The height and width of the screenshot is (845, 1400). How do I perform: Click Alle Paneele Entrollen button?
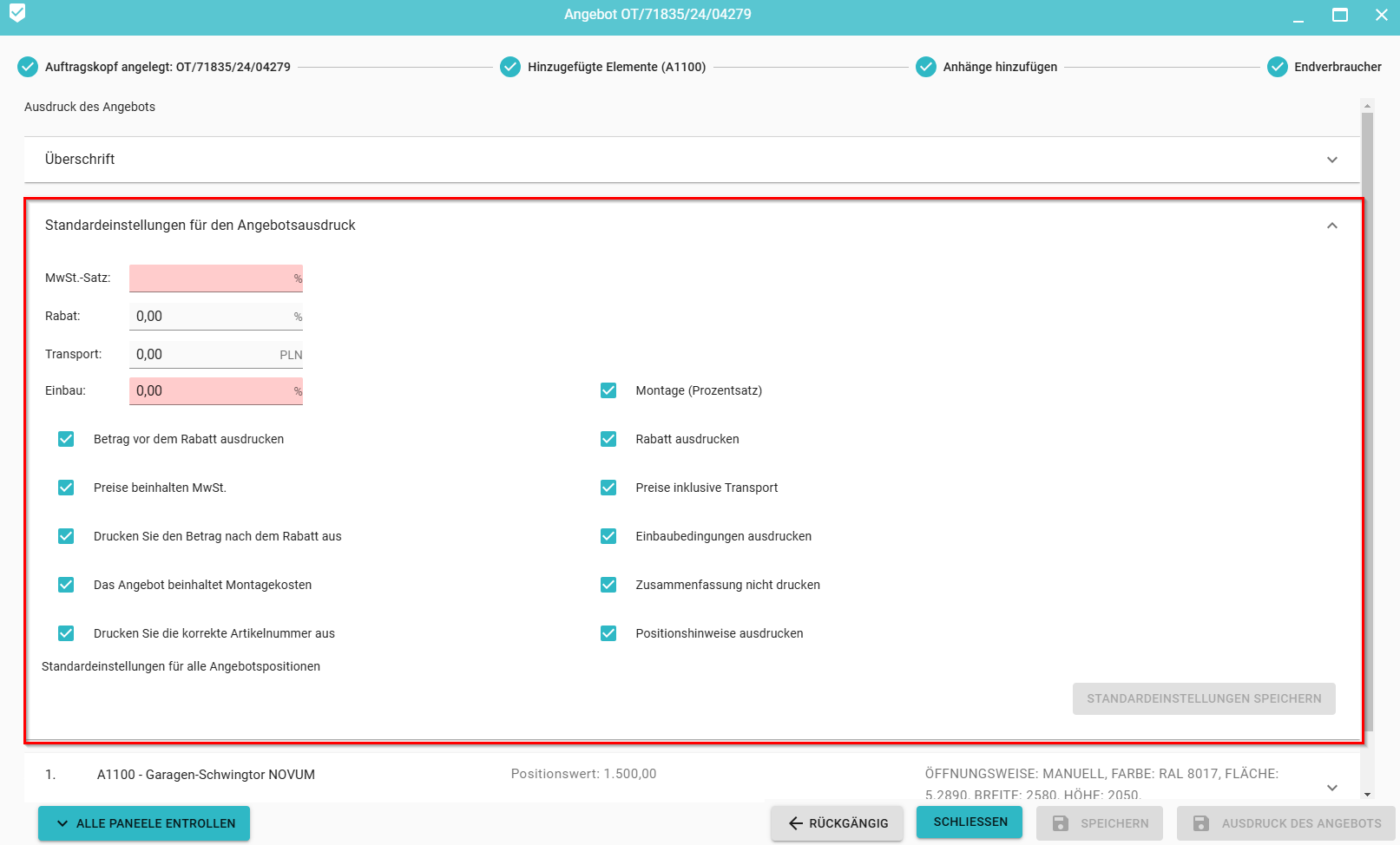tap(144, 823)
